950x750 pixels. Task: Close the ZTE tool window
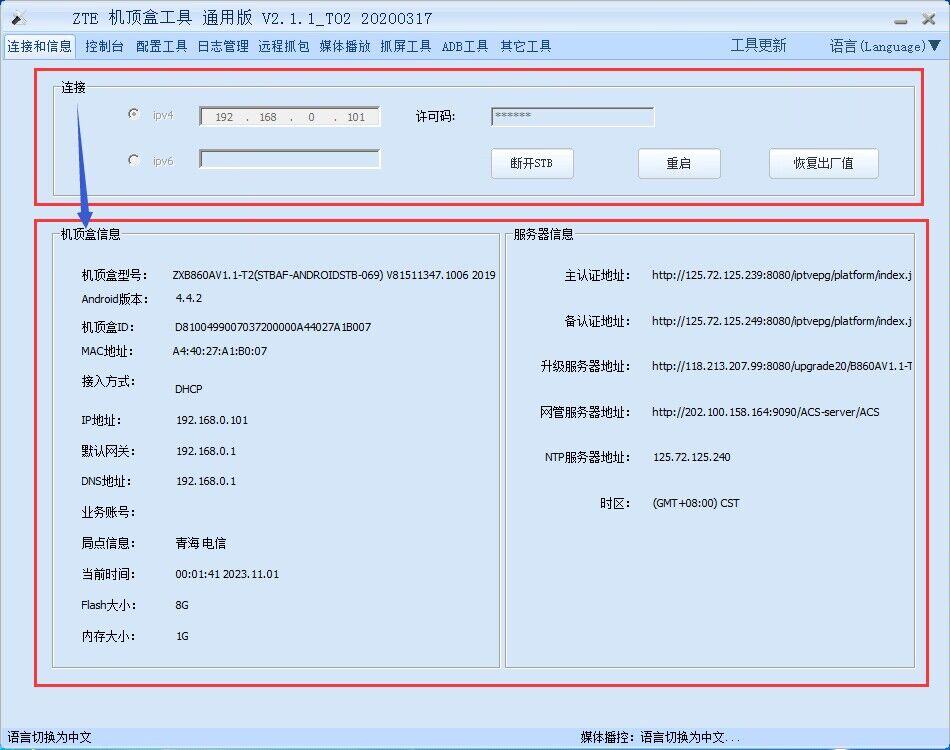point(928,19)
